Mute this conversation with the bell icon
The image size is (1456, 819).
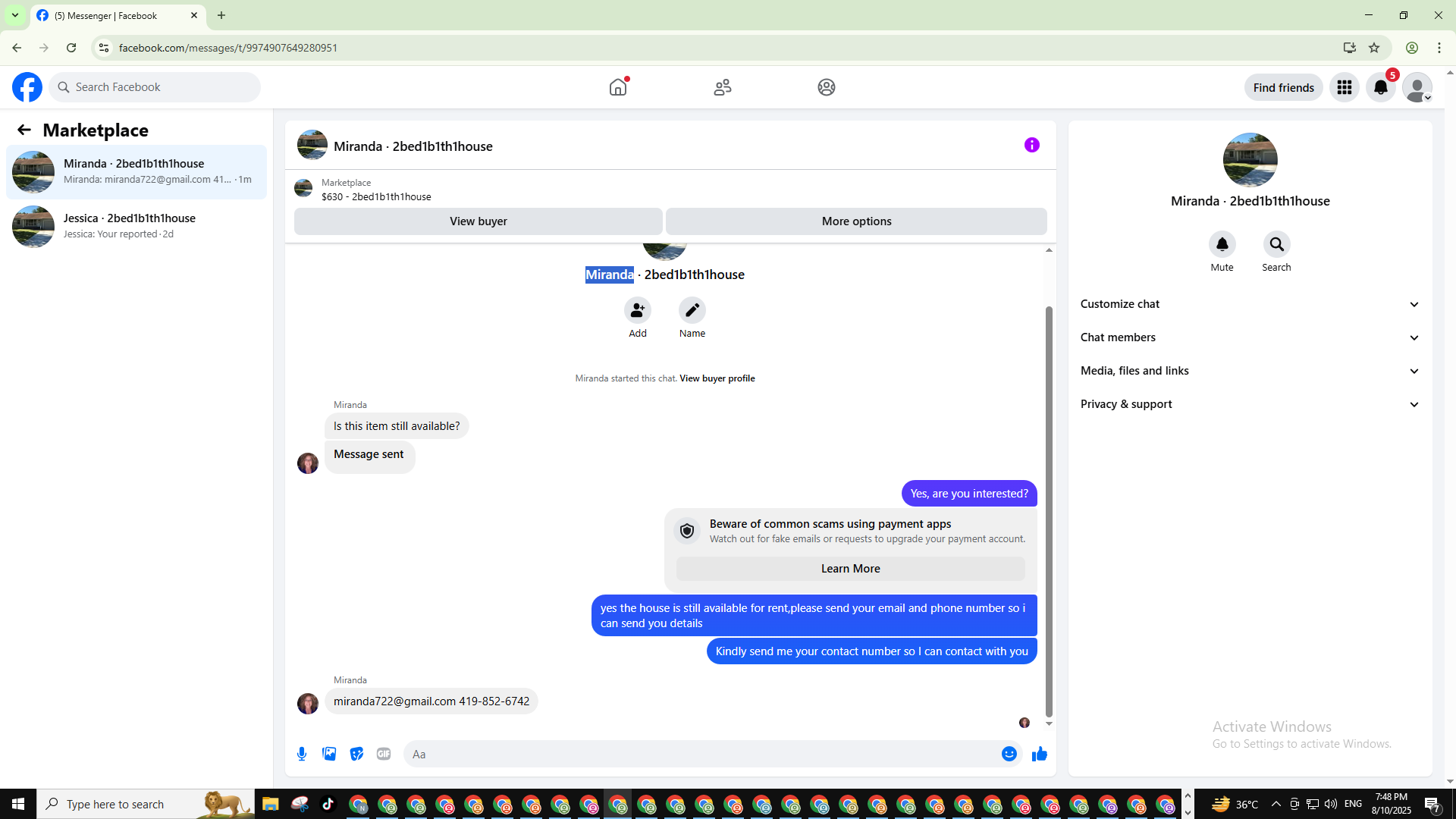tap(1222, 245)
